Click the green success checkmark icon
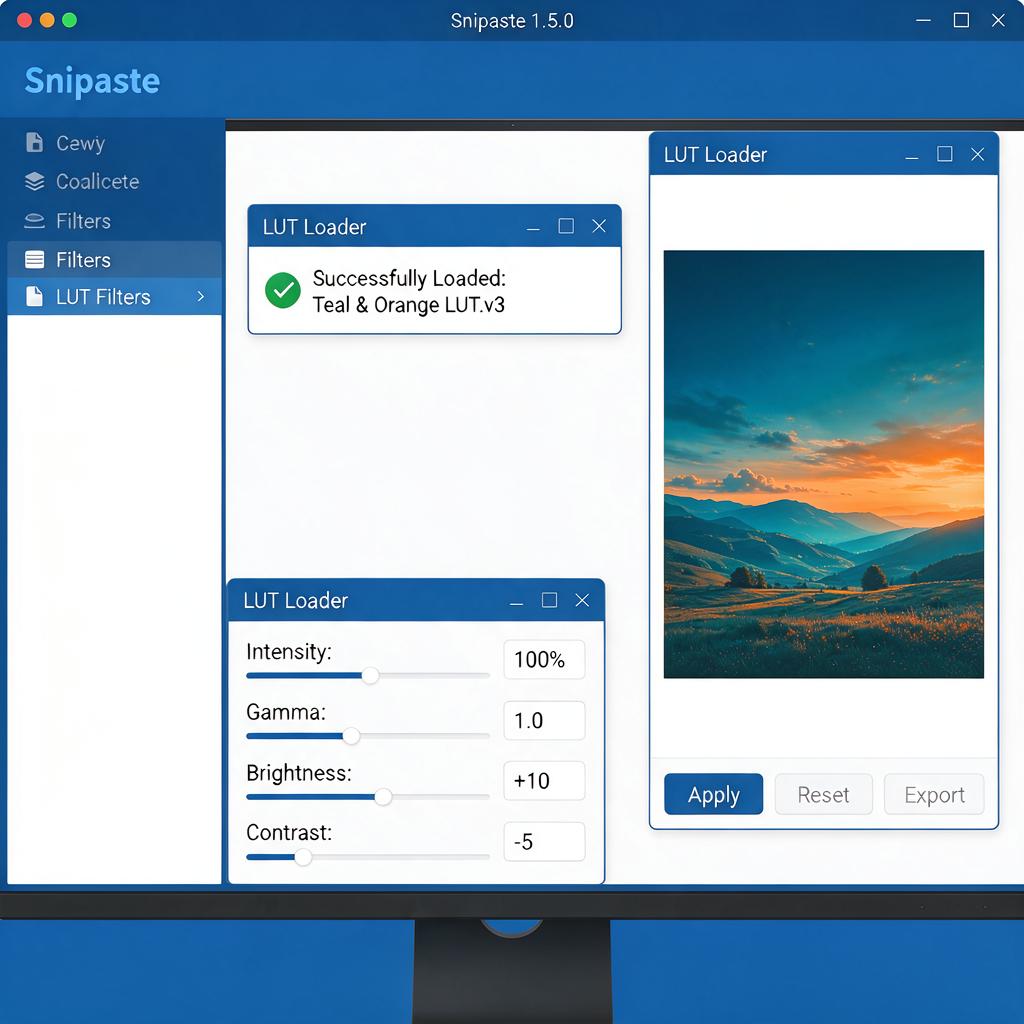This screenshot has width=1024, height=1024. click(283, 290)
